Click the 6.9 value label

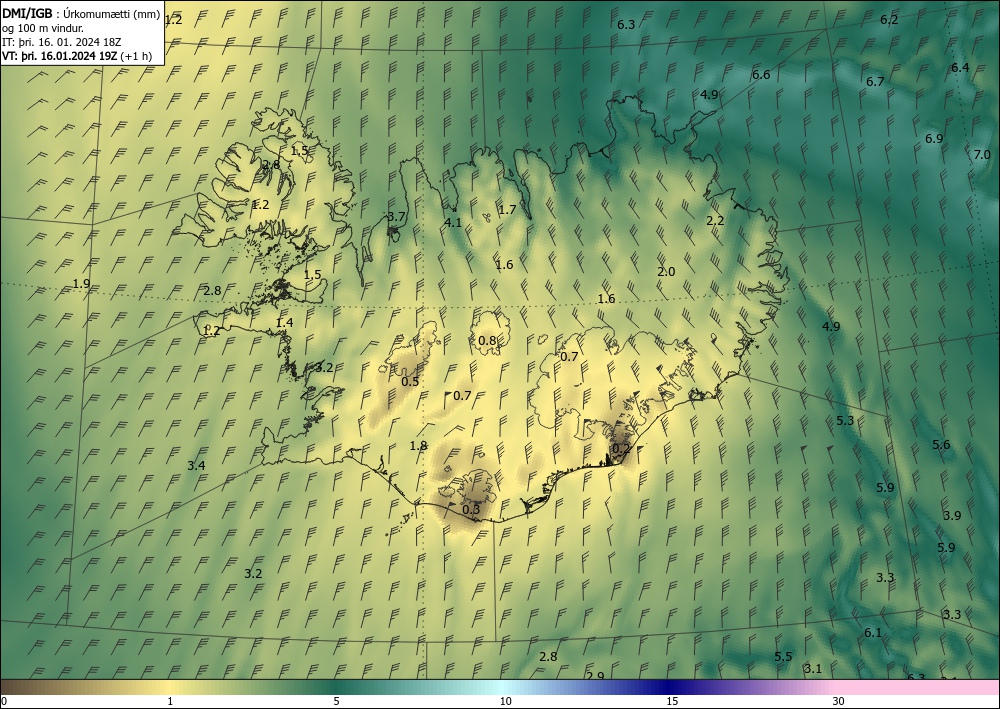pos(934,138)
